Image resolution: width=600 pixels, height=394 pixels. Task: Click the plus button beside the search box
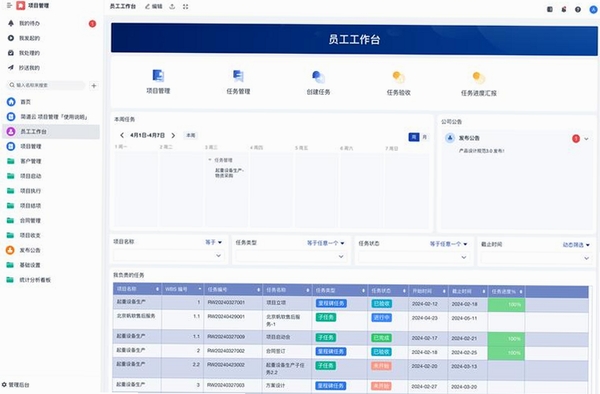[x=94, y=86]
